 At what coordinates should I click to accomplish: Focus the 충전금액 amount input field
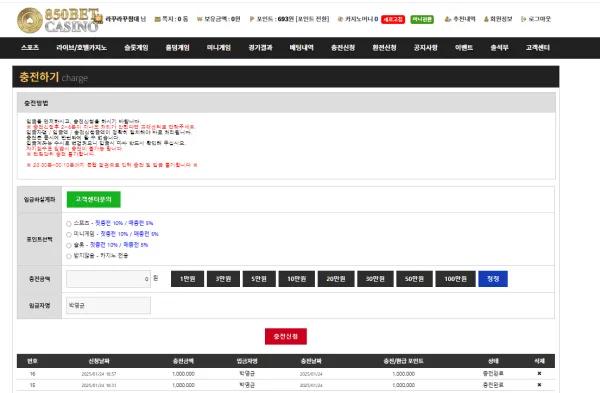point(108,279)
